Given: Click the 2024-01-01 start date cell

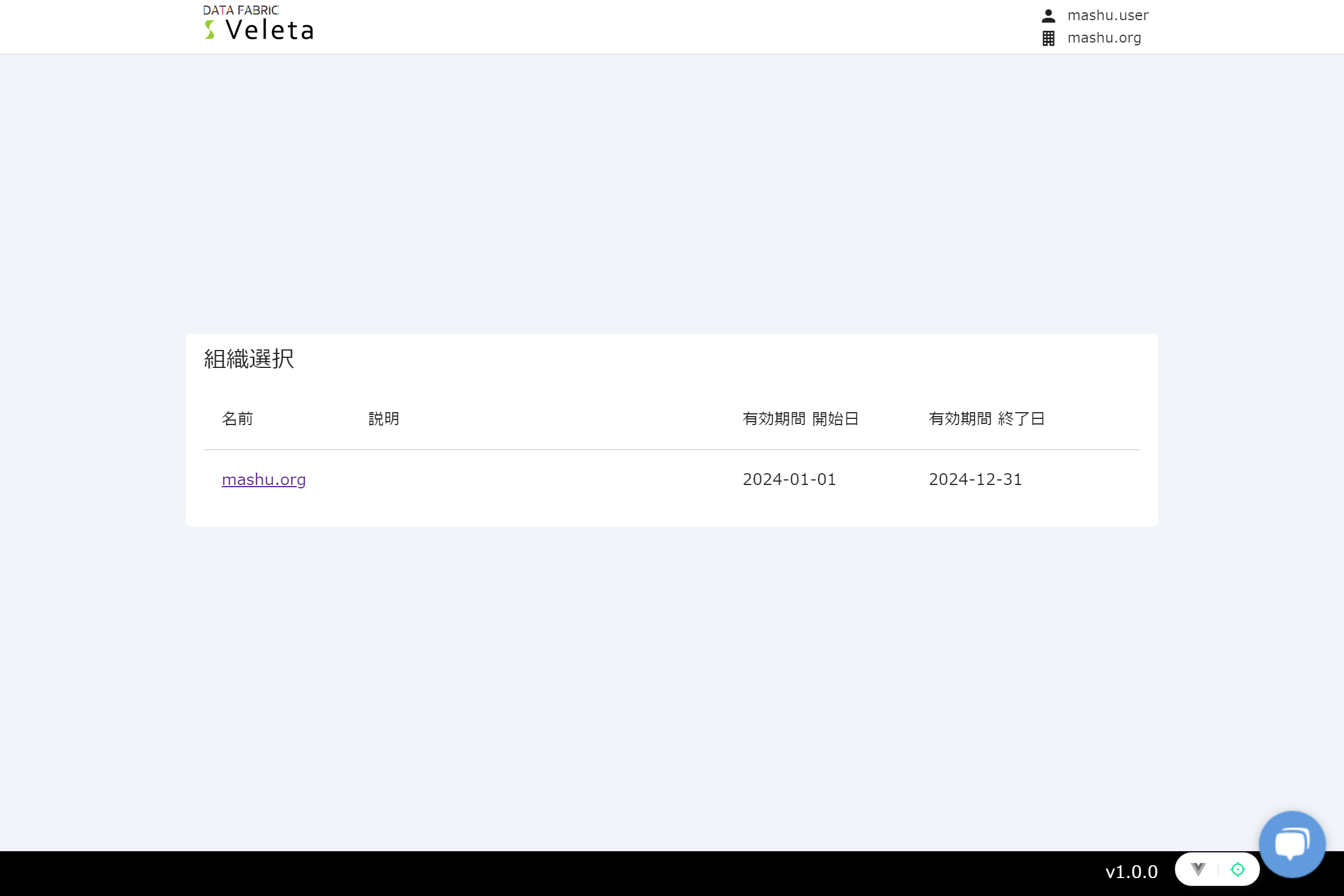Looking at the screenshot, I should (789, 479).
